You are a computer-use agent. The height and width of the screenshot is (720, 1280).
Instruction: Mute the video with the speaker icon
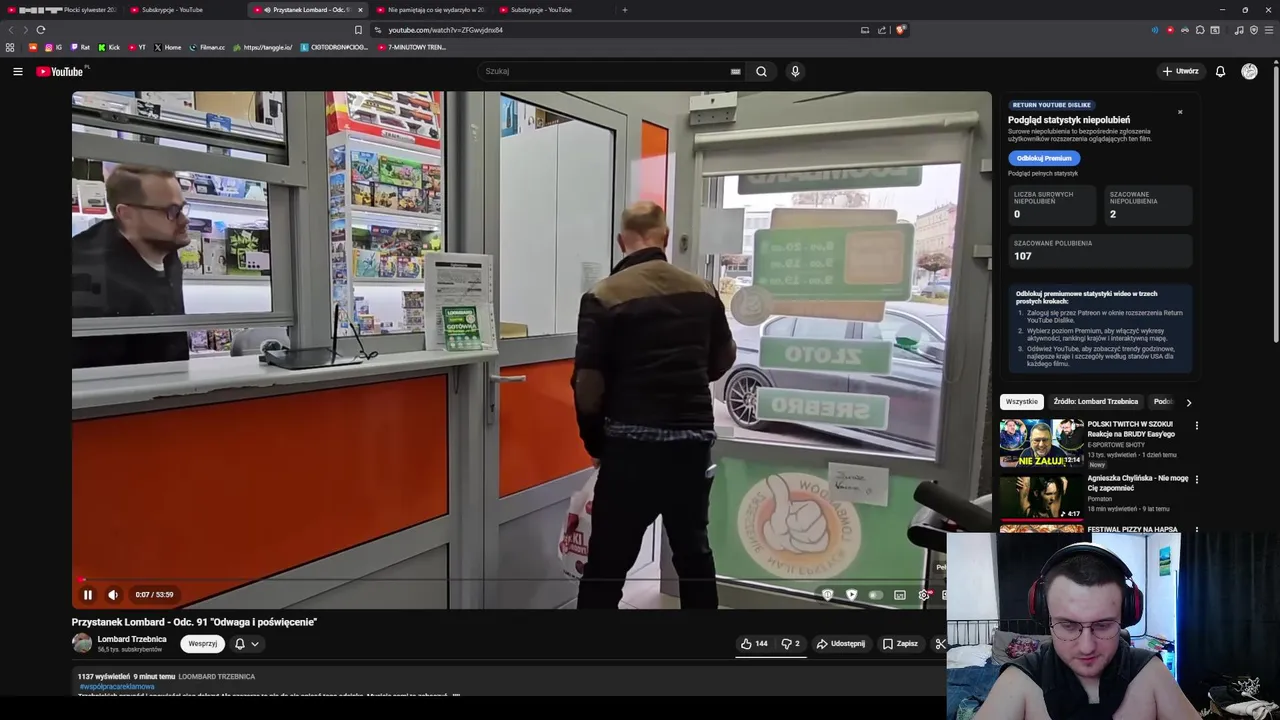113,595
